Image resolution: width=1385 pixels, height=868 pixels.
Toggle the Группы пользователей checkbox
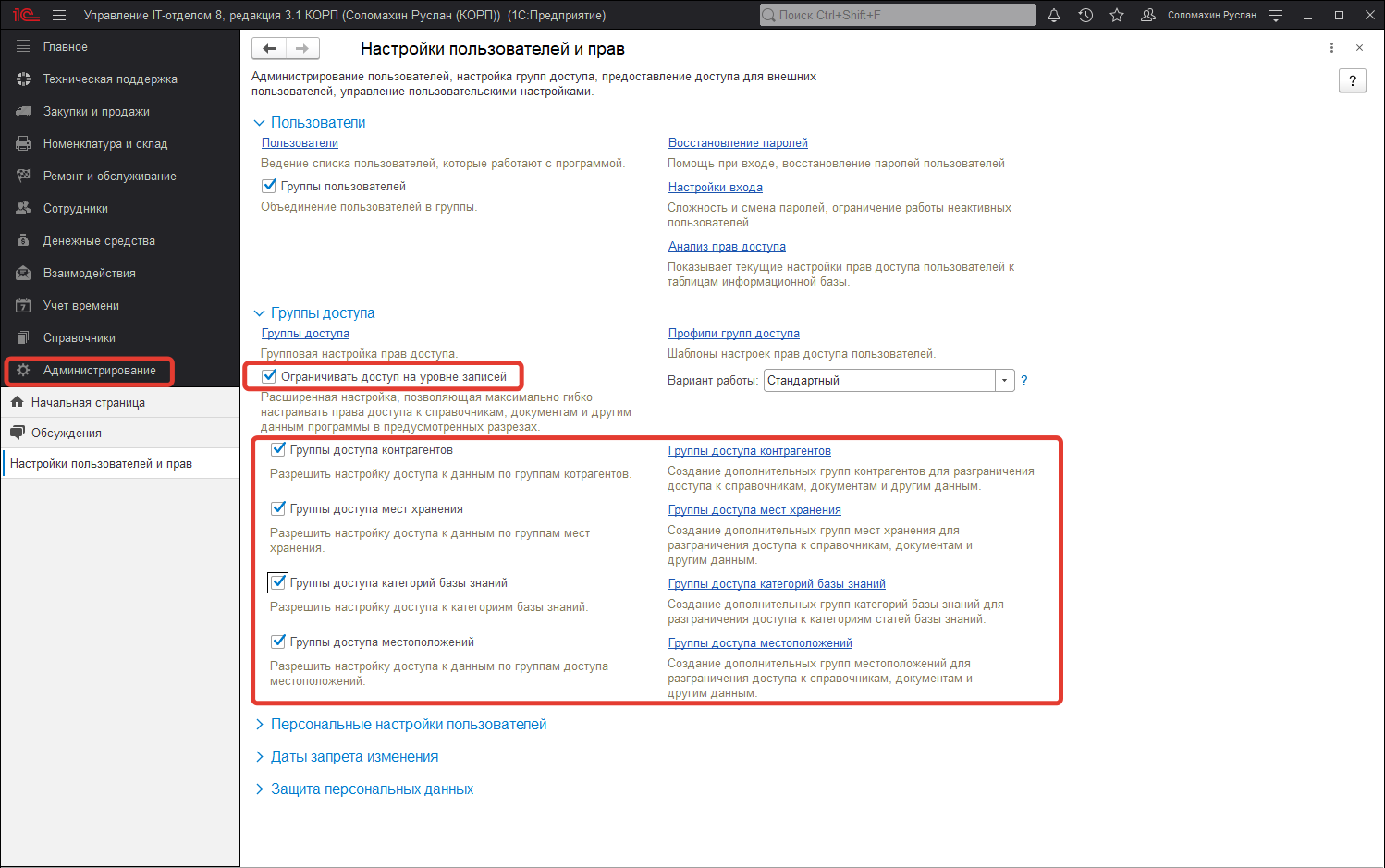click(x=270, y=186)
